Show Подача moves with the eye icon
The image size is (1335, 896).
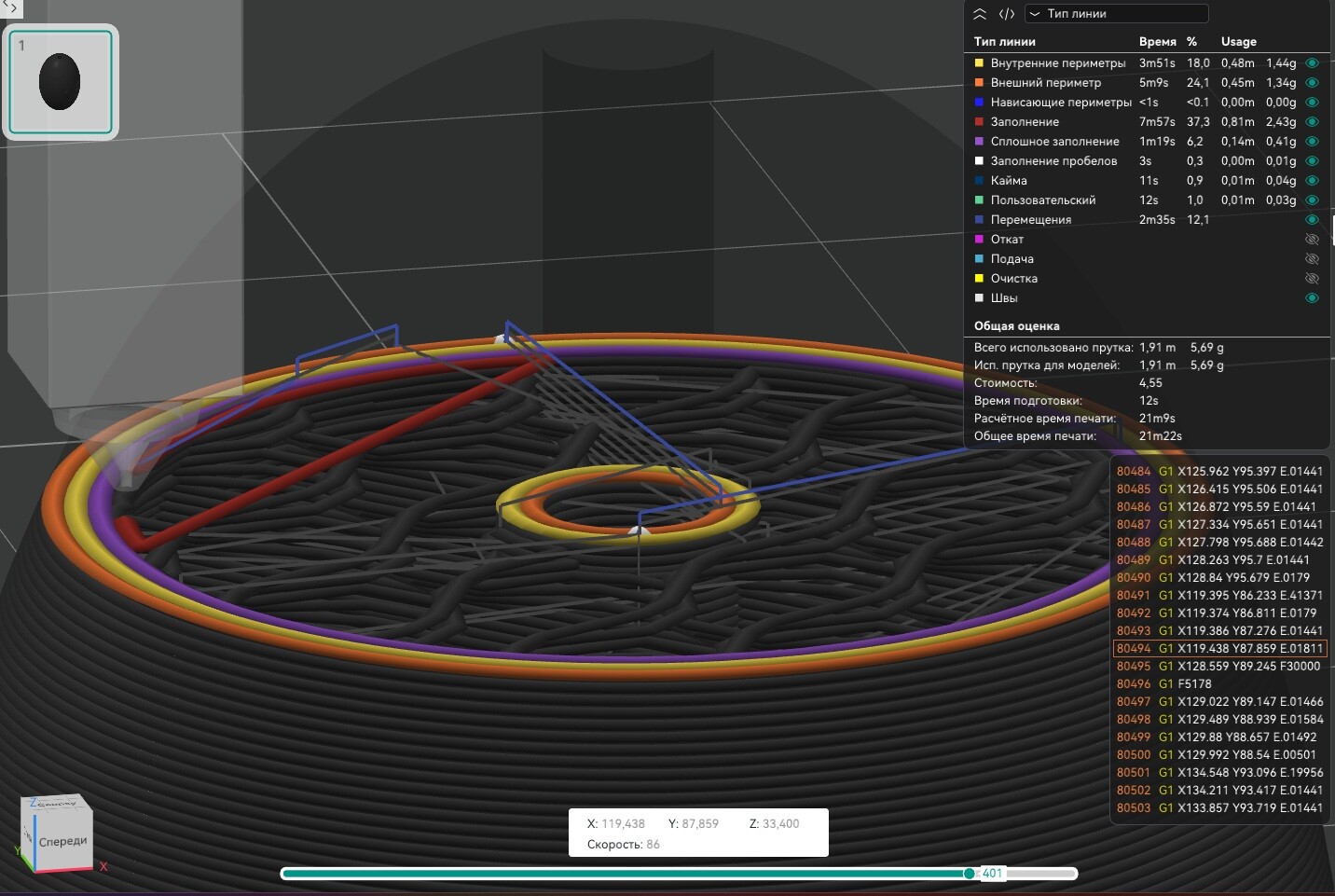click(1312, 259)
